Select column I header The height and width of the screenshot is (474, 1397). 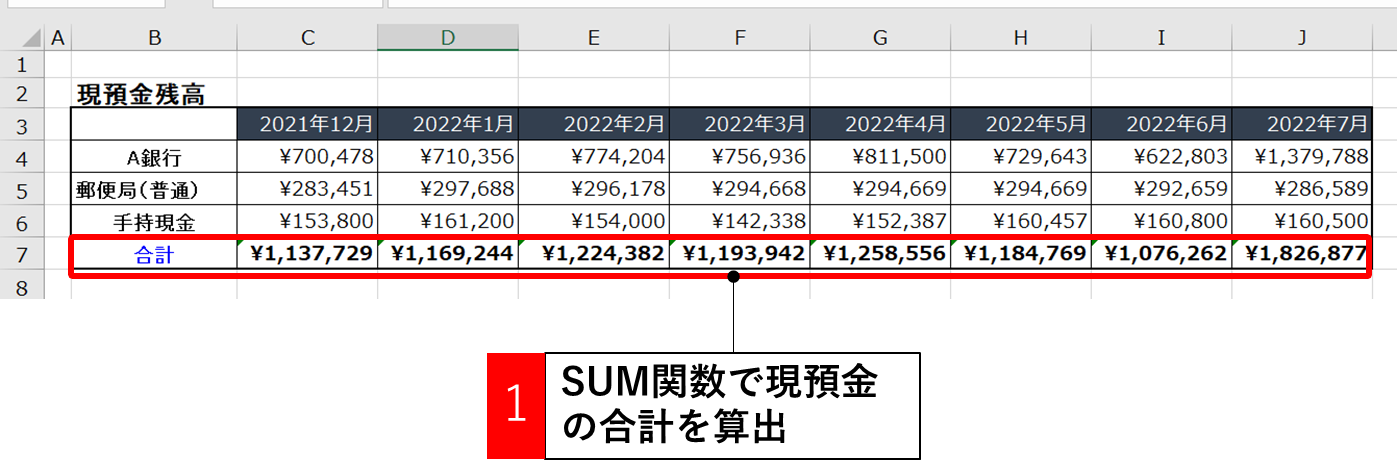[x=1161, y=38]
